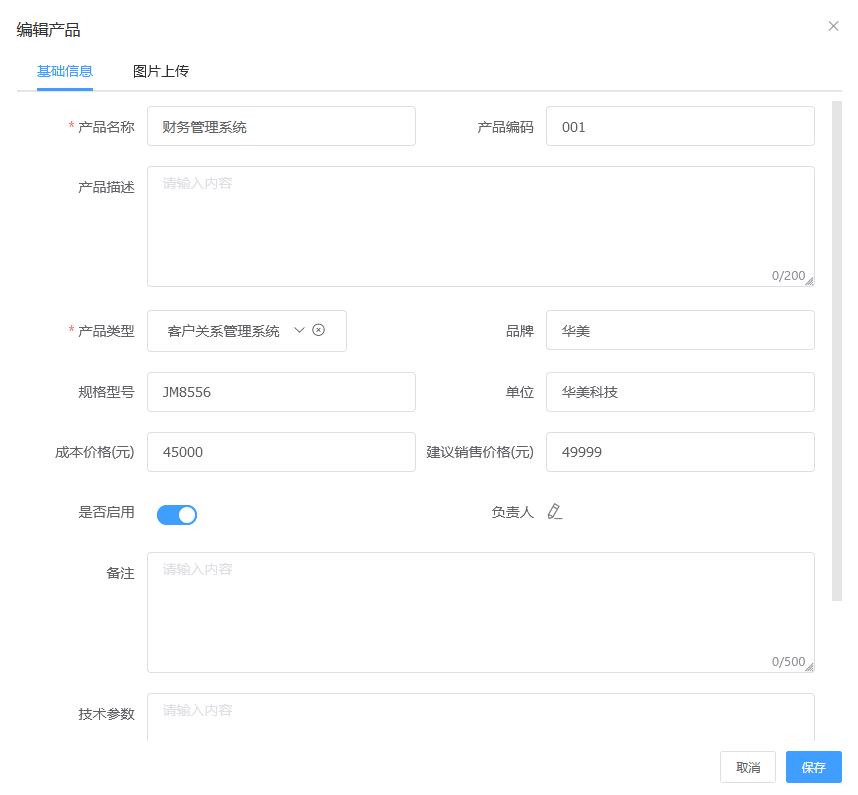Focus the 产品描述 text area
This screenshot has width=858, height=795.
coord(480,227)
